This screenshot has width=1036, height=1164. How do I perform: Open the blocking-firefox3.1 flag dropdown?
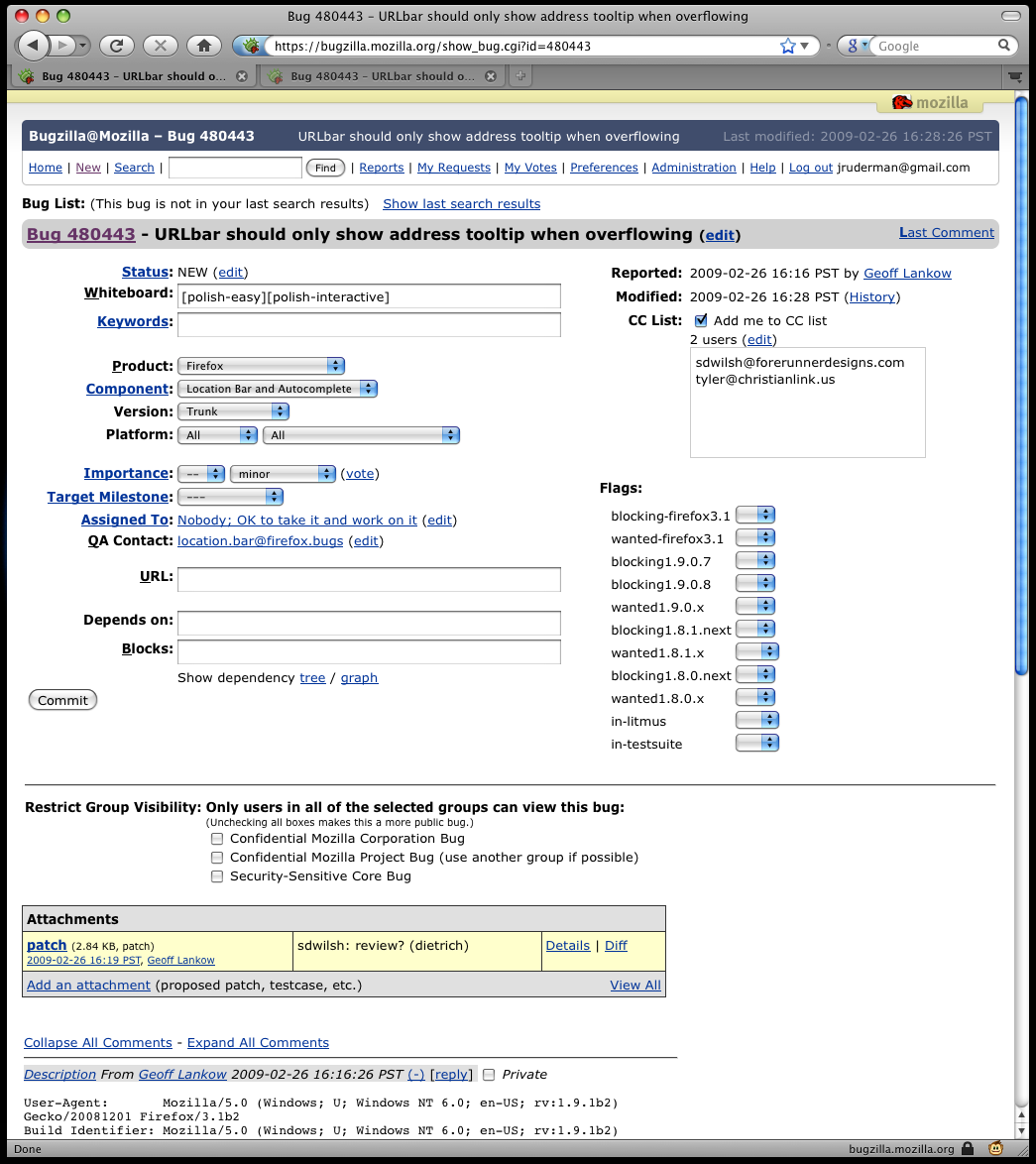click(754, 515)
